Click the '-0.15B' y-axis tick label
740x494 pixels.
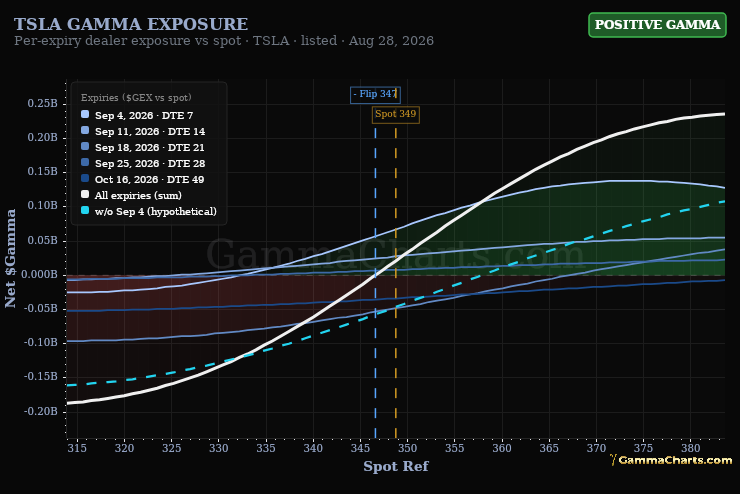pos(41,377)
